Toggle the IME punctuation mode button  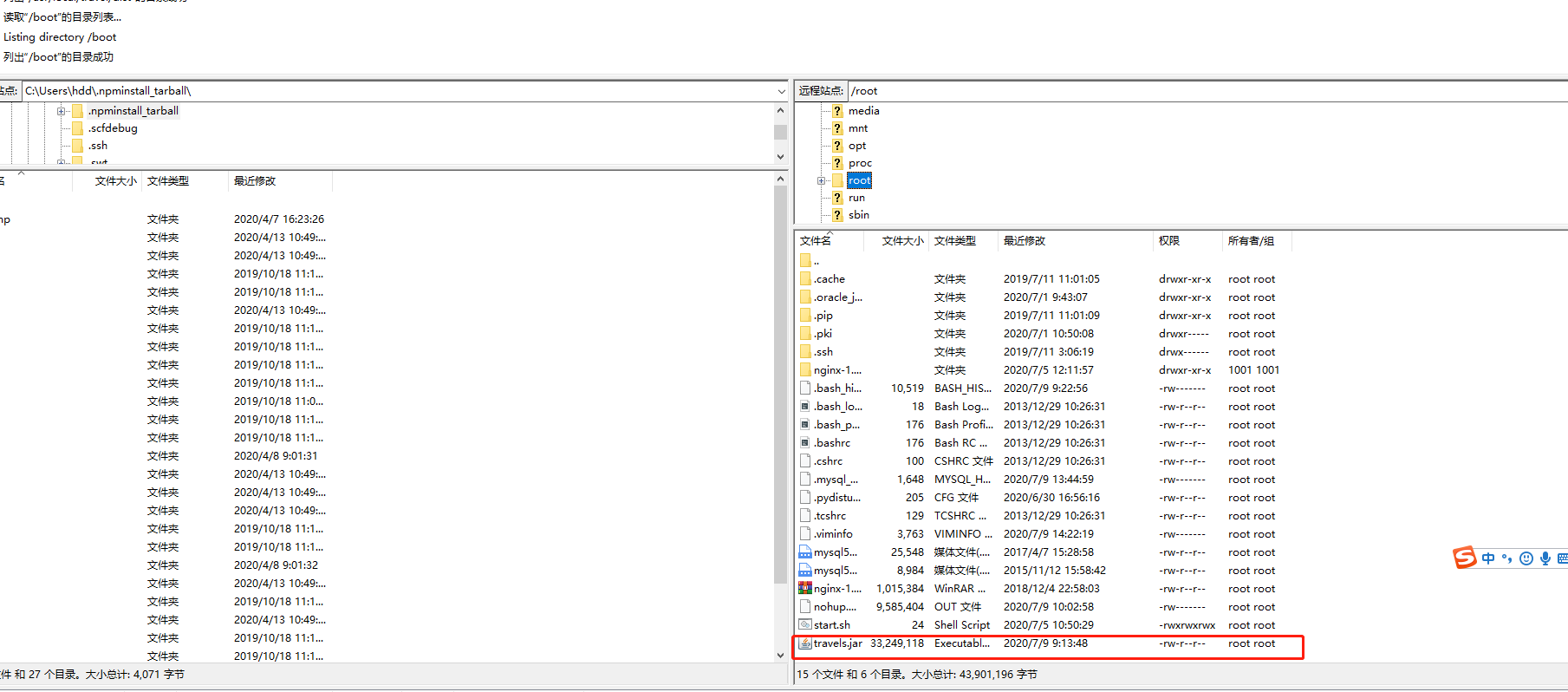pos(1507,558)
